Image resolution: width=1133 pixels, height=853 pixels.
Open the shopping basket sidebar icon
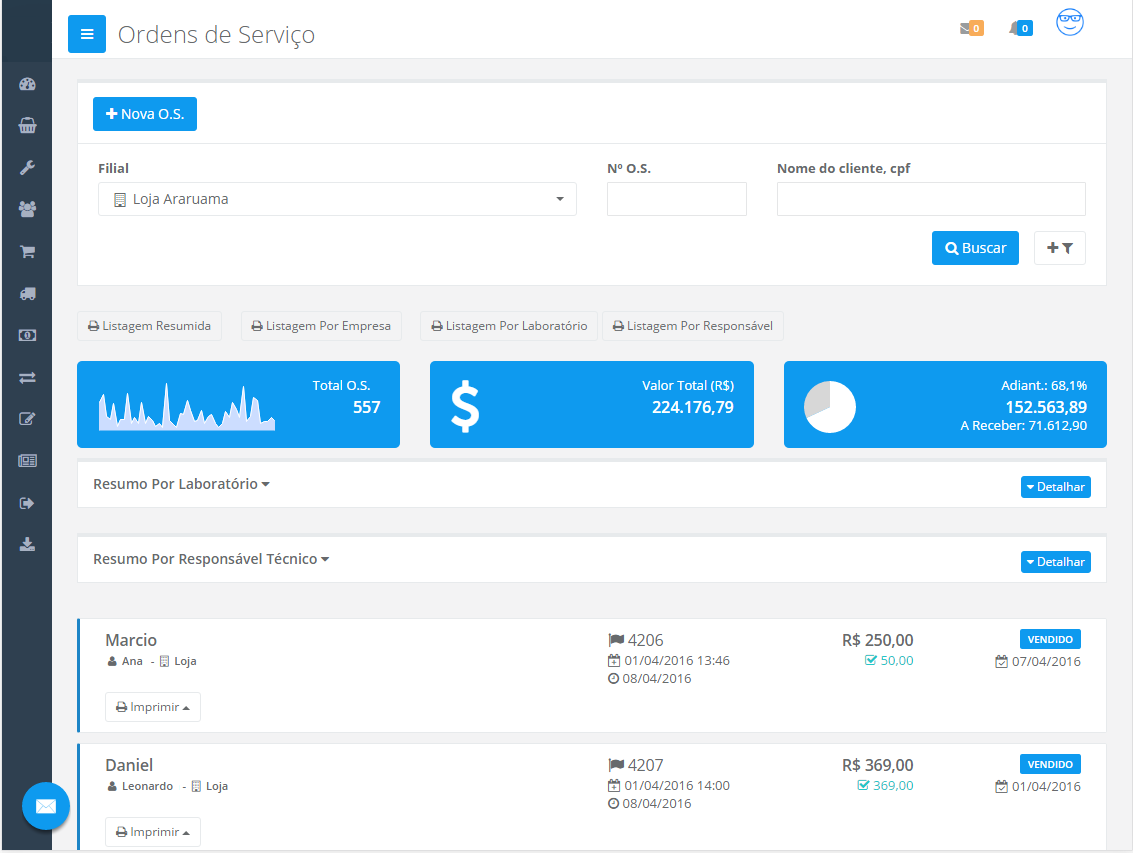[x=27, y=126]
